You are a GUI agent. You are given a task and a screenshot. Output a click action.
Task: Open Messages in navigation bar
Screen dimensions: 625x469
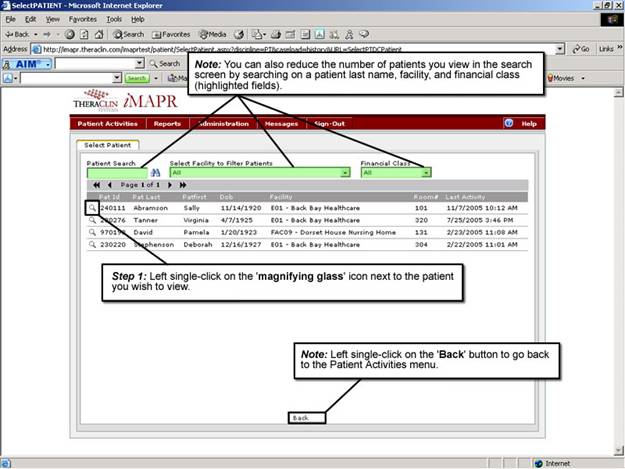(x=280, y=123)
